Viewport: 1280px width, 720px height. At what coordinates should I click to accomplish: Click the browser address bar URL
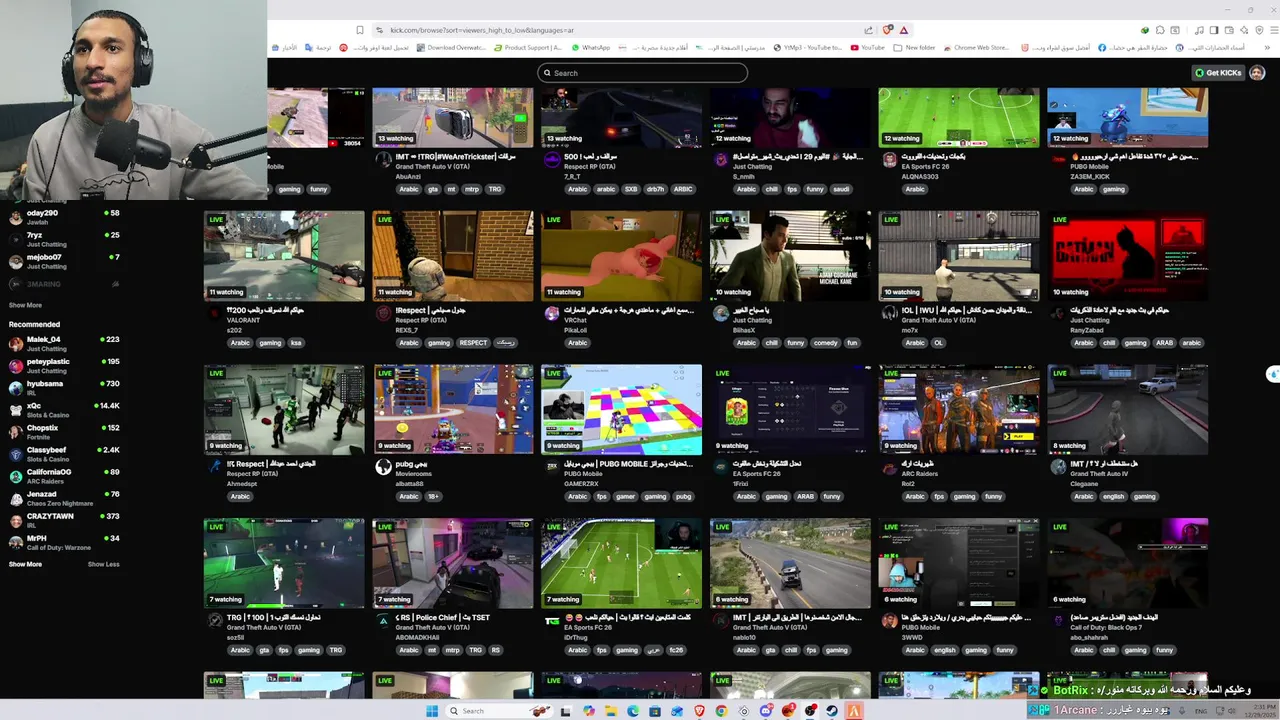[x=482, y=30]
